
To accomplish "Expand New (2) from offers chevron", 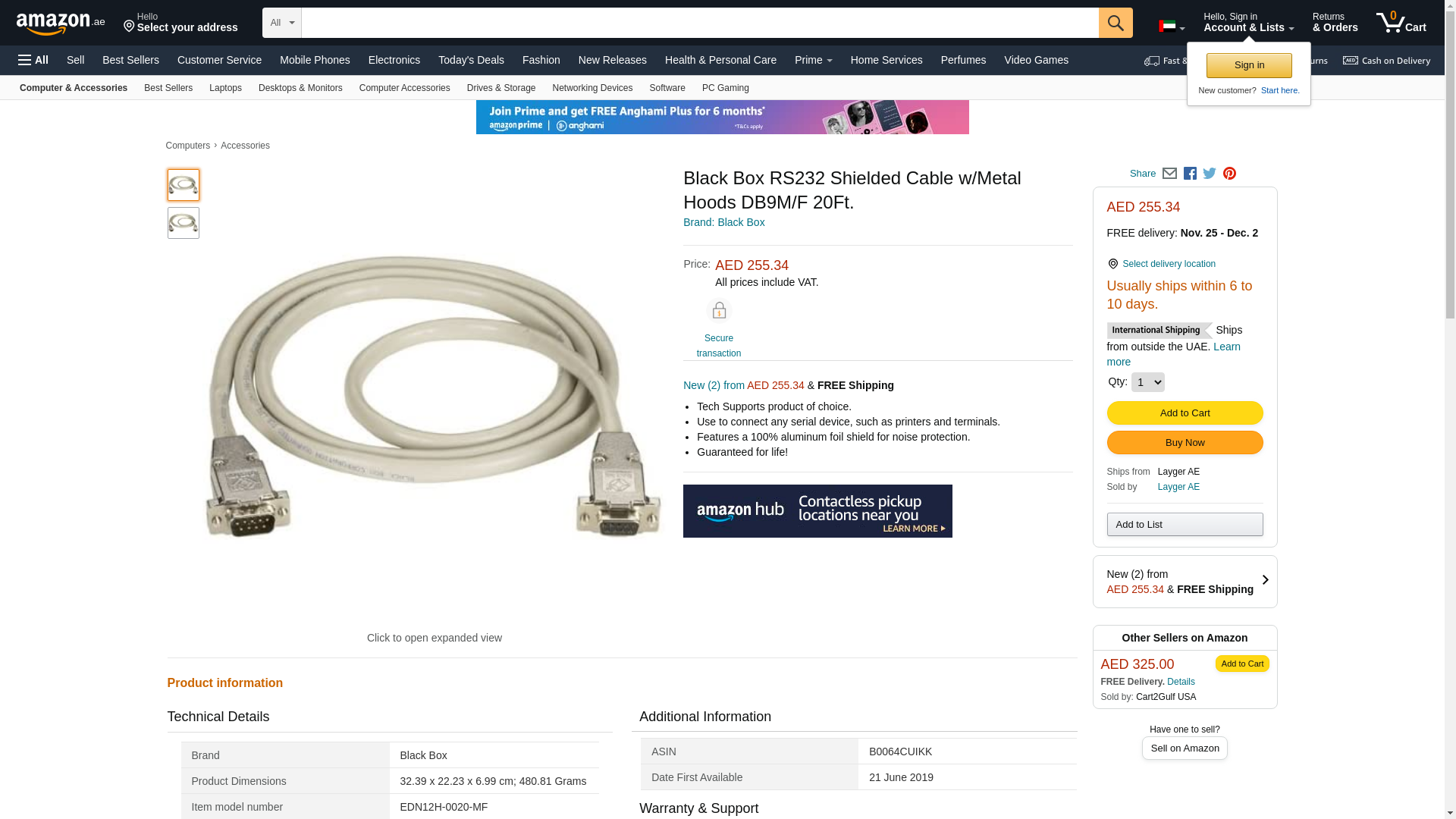I will (1265, 581).
